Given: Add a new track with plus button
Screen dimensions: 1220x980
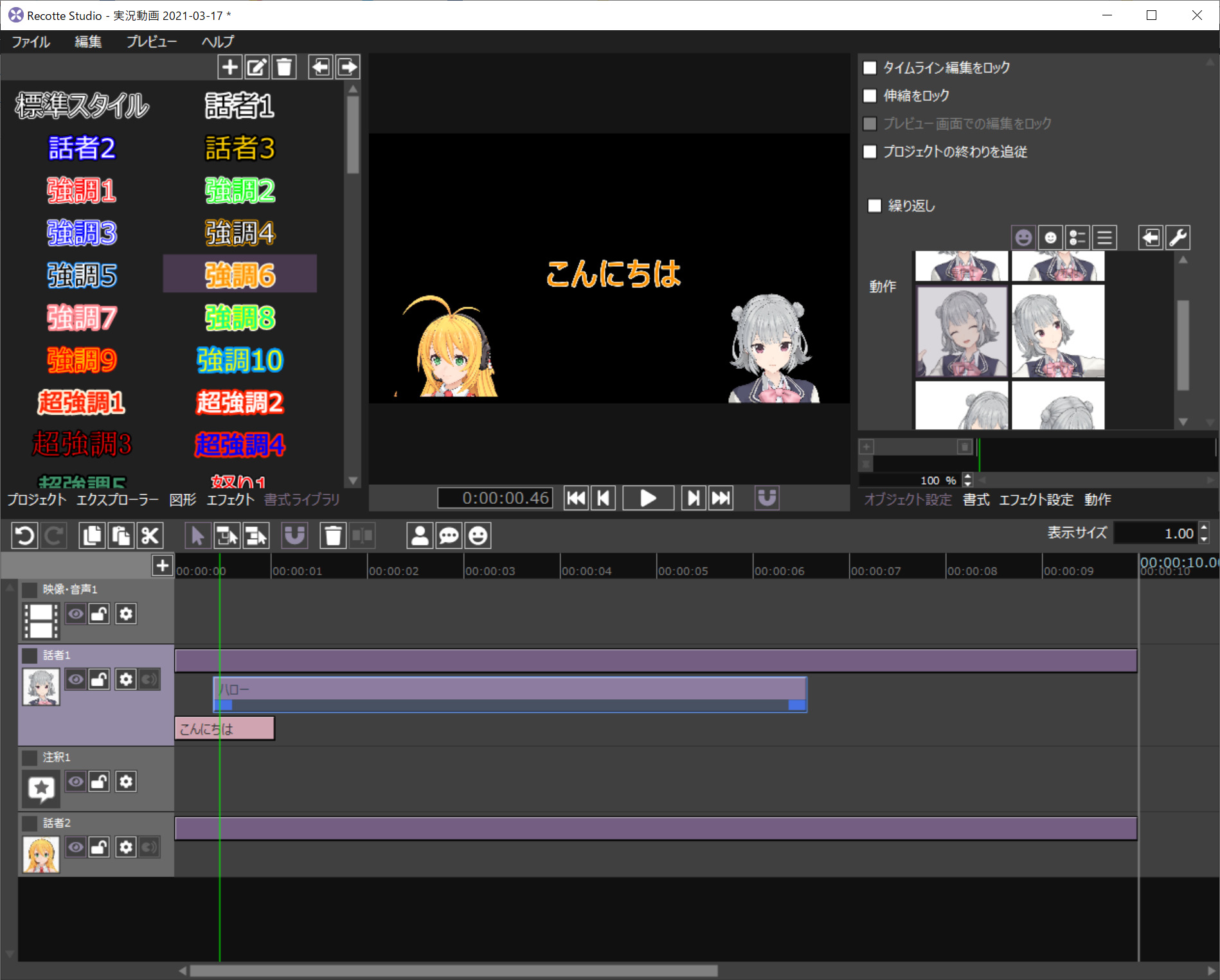Looking at the screenshot, I should pyautogui.click(x=163, y=566).
